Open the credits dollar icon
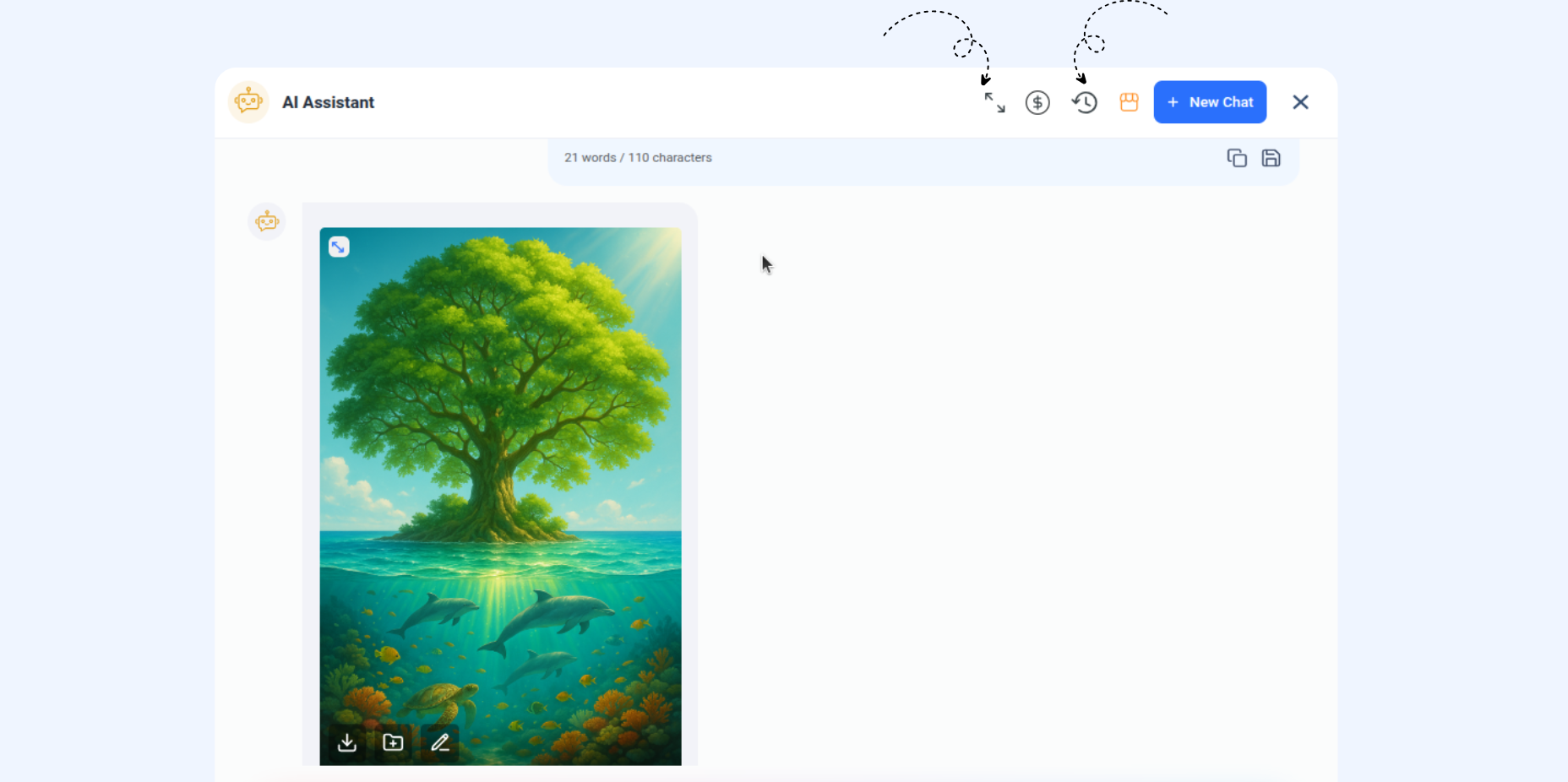The width and height of the screenshot is (1568, 782). [1037, 102]
